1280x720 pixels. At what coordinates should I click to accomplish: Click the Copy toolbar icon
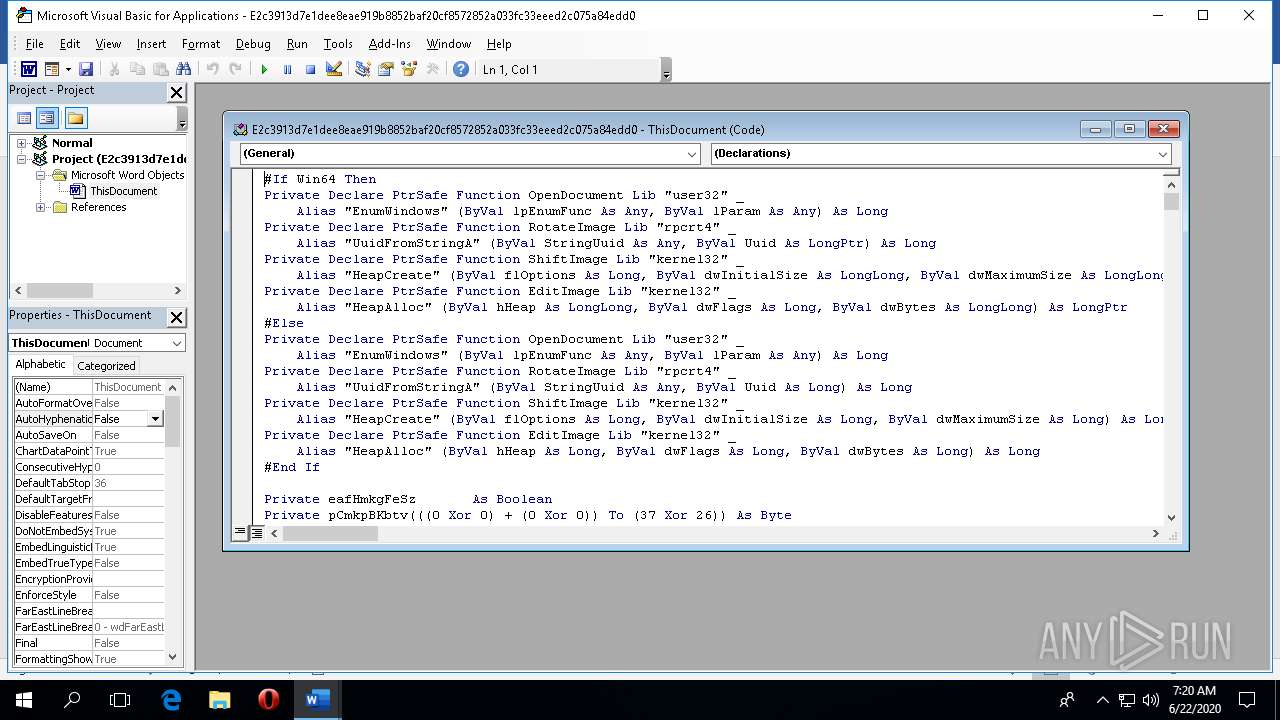pos(137,69)
